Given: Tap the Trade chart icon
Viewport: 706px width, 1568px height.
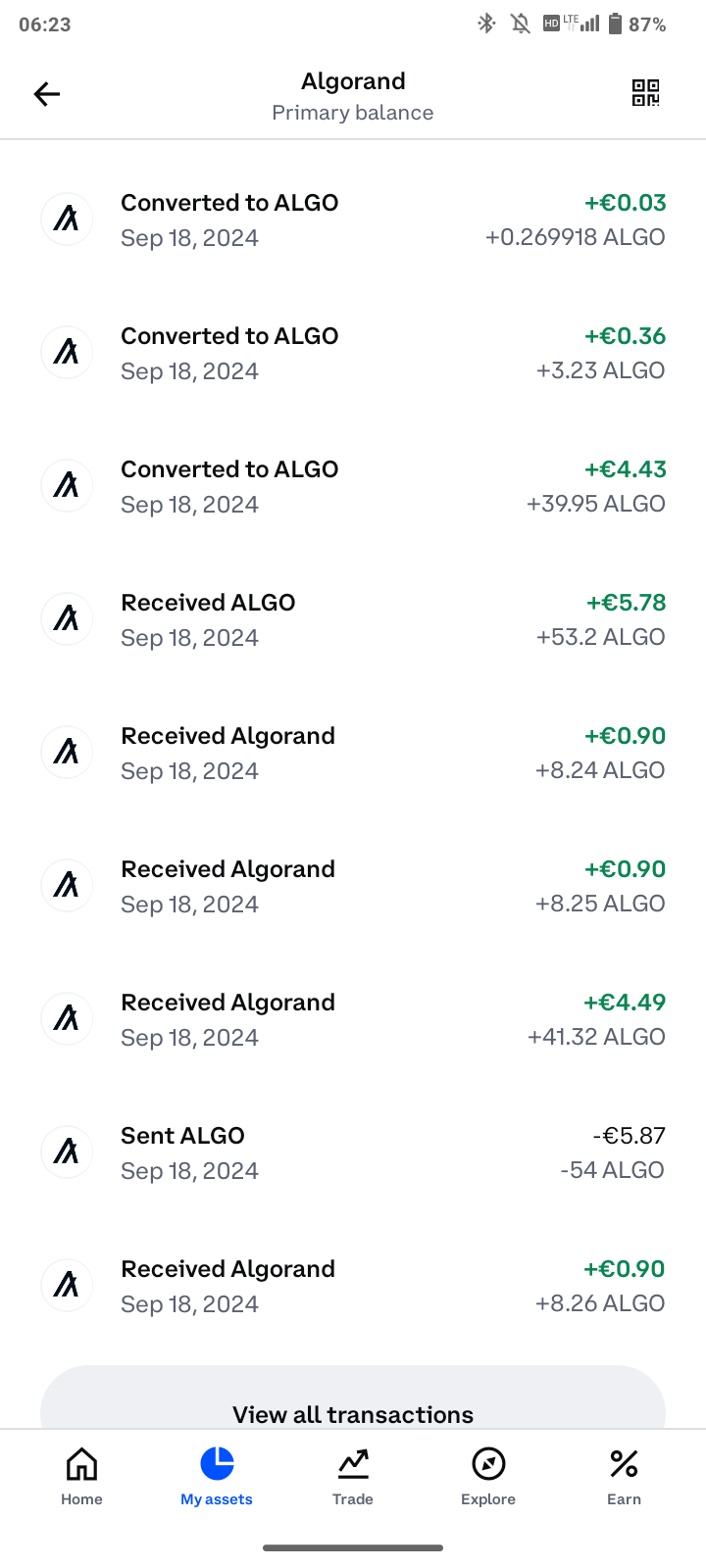Looking at the screenshot, I should [x=353, y=1464].
